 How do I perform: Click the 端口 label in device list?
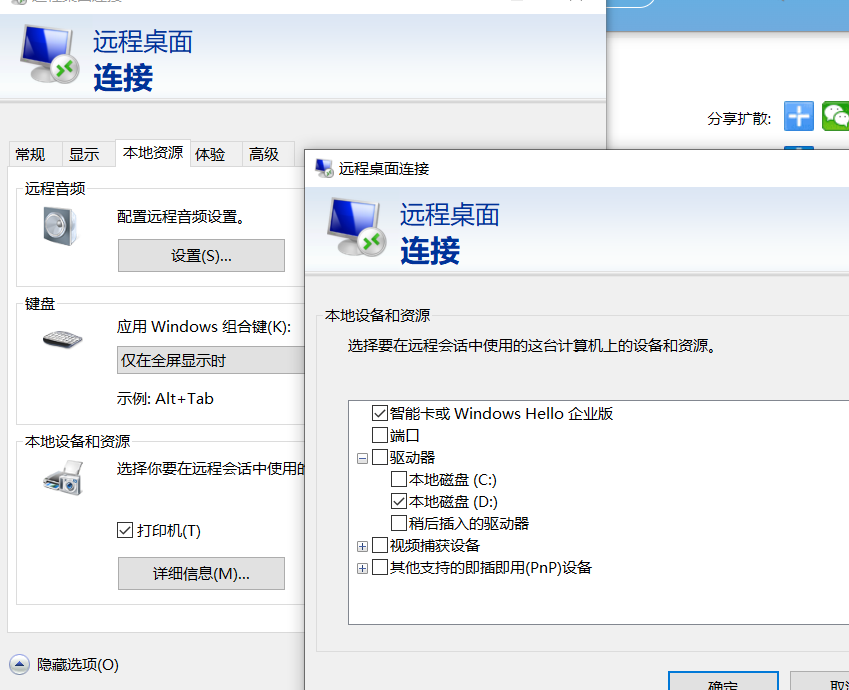pyautogui.click(x=404, y=435)
